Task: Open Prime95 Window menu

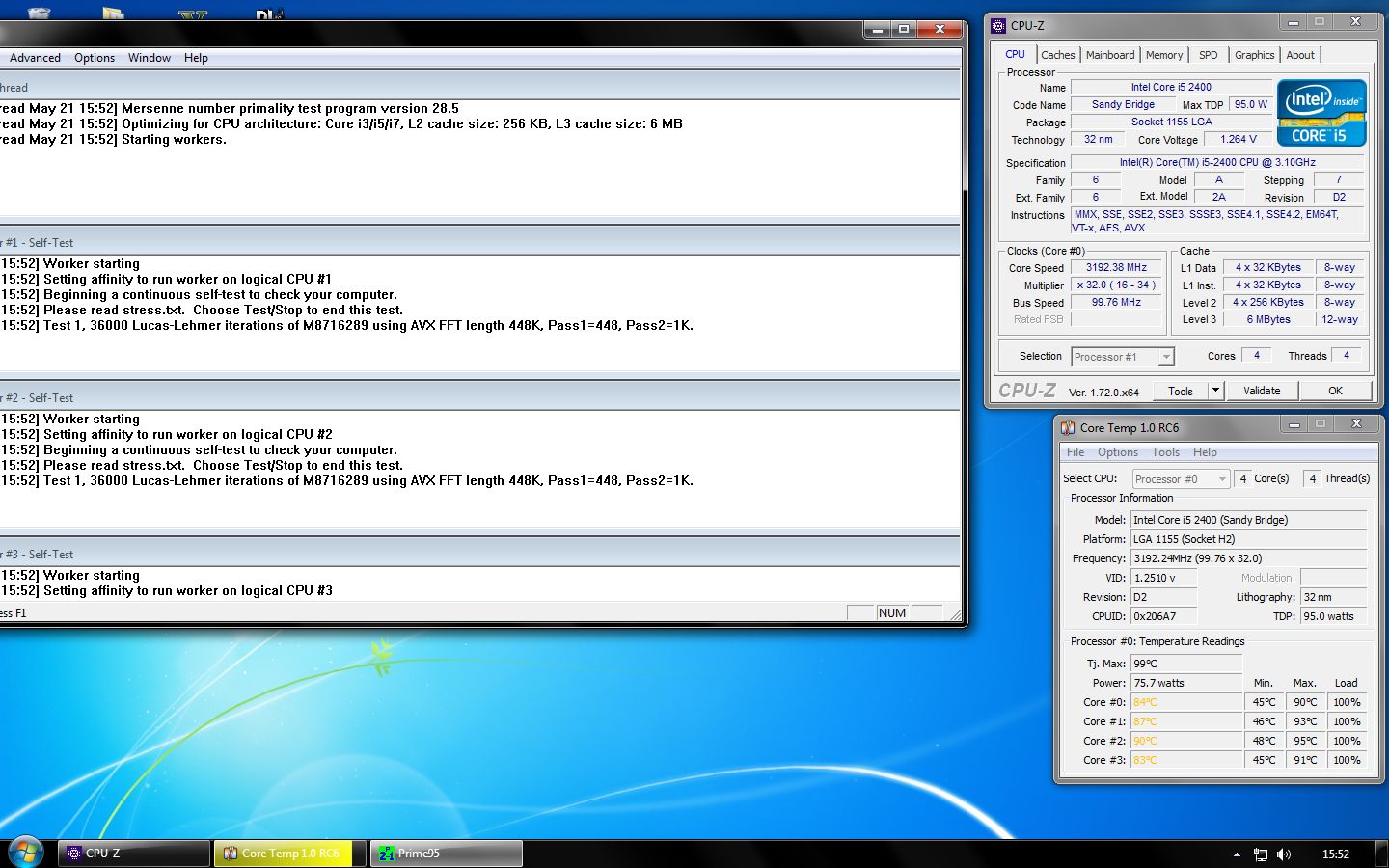Action: click(x=150, y=58)
